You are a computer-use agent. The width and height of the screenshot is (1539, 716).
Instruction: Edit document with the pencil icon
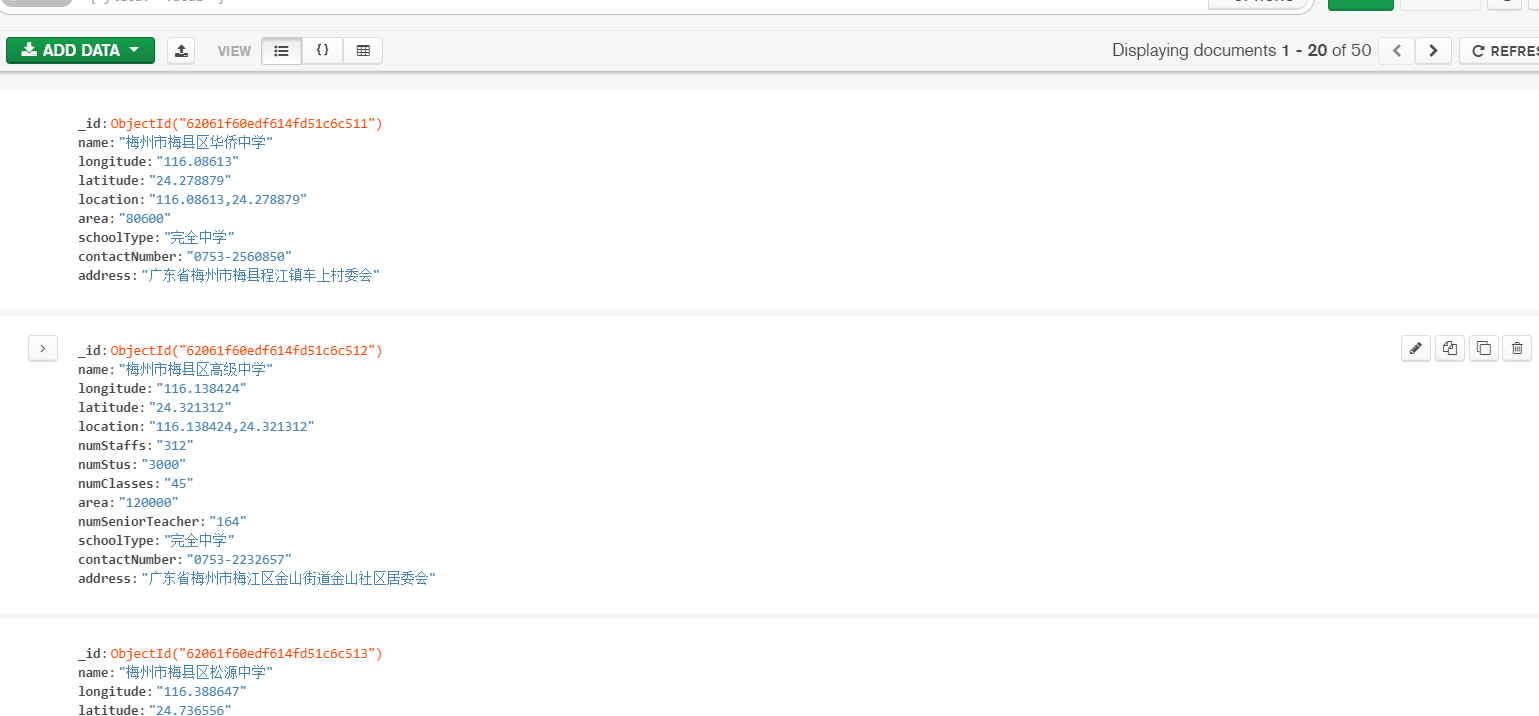(x=1415, y=348)
